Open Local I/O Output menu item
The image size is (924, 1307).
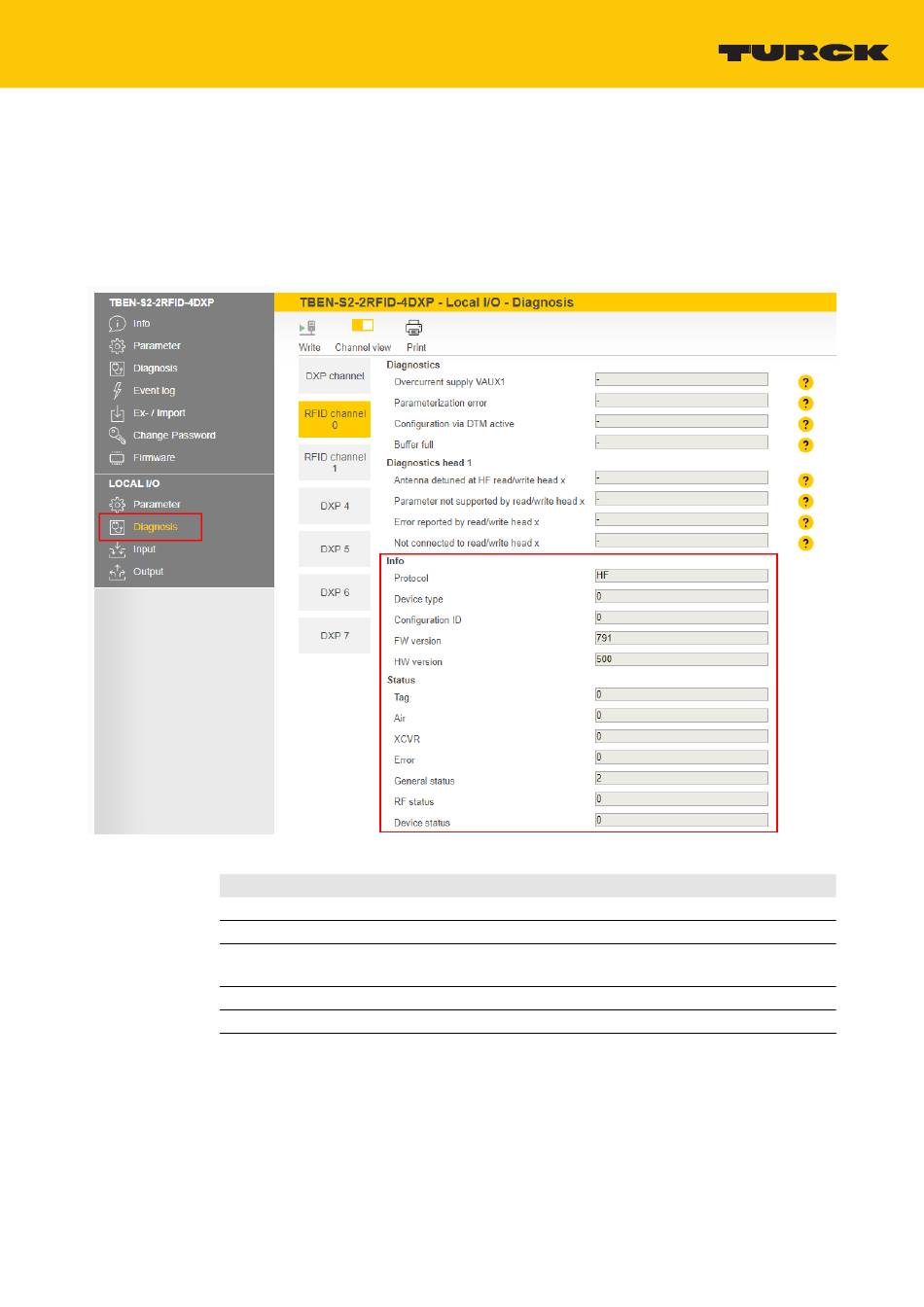pyautogui.click(x=148, y=572)
